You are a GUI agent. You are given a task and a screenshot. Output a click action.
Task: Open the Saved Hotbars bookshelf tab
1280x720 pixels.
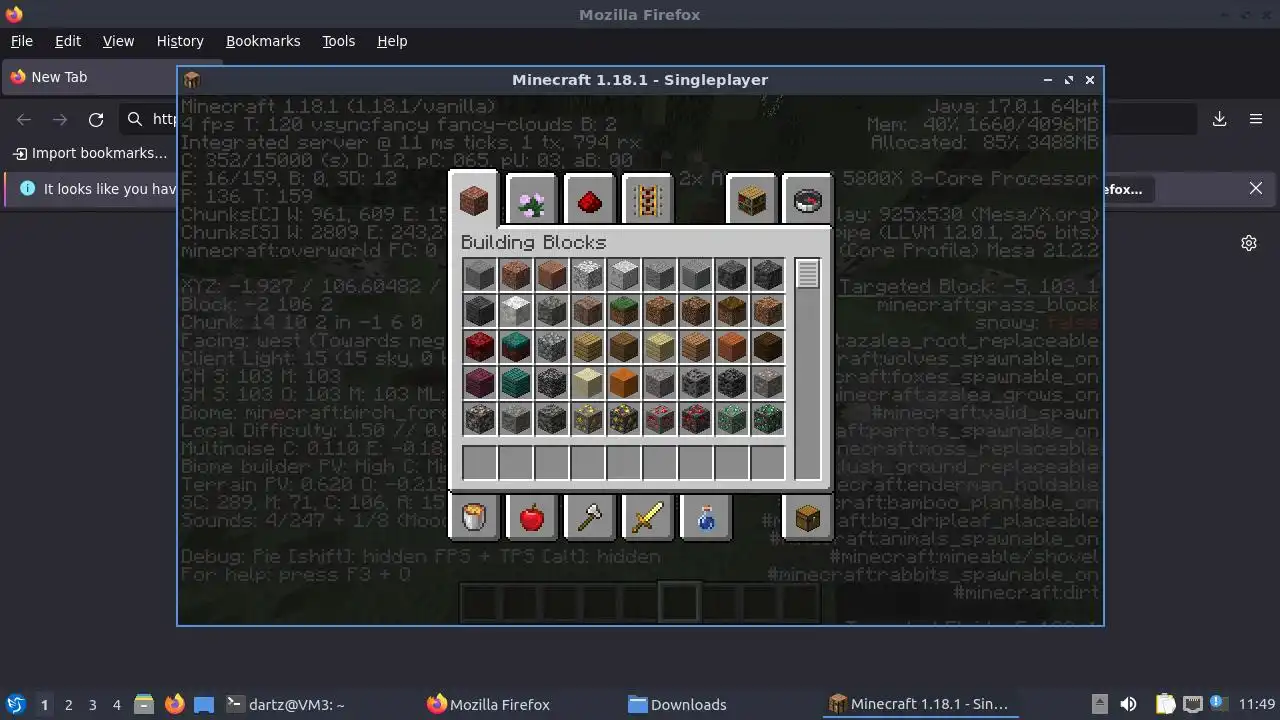tap(752, 200)
